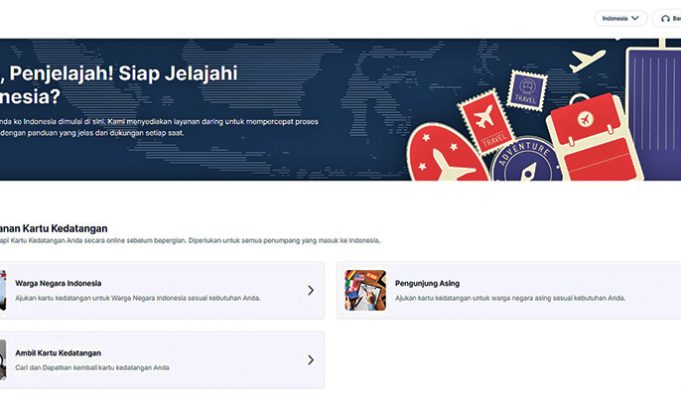Expand the Ambil Kartu Kedatangan chevron arrow
Screen dimensions: 681x400
[310, 359]
